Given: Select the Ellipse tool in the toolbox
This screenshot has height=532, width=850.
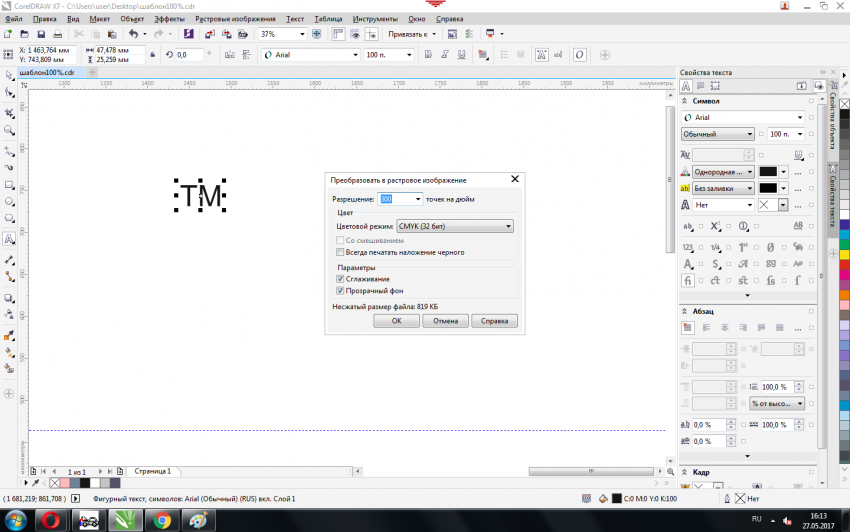Looking at the screenshot, I should [9, 202].
